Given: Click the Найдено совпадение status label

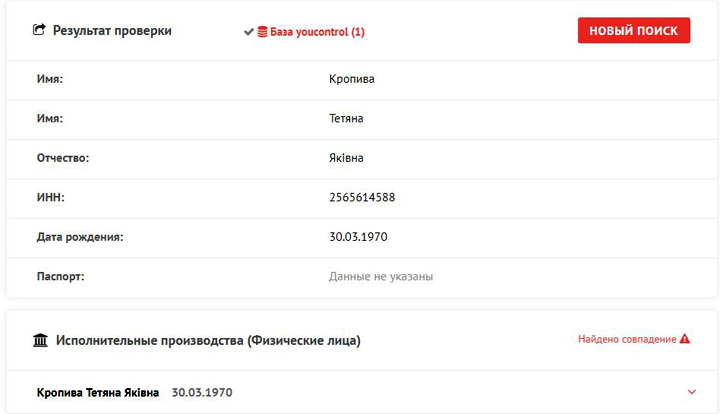Looking at the screenshot, I should (x=627, y=340).
